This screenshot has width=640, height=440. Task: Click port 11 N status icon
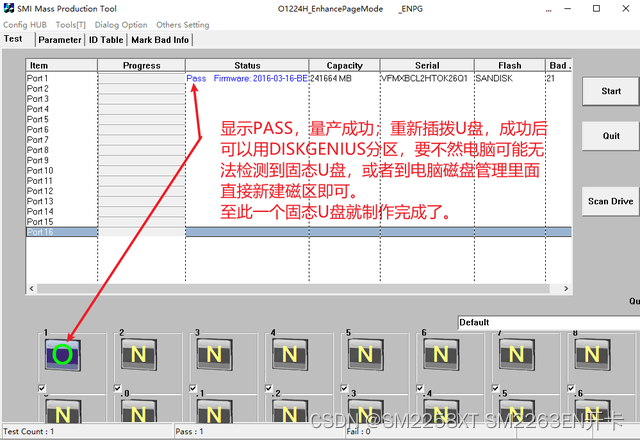tap(214, 411)
